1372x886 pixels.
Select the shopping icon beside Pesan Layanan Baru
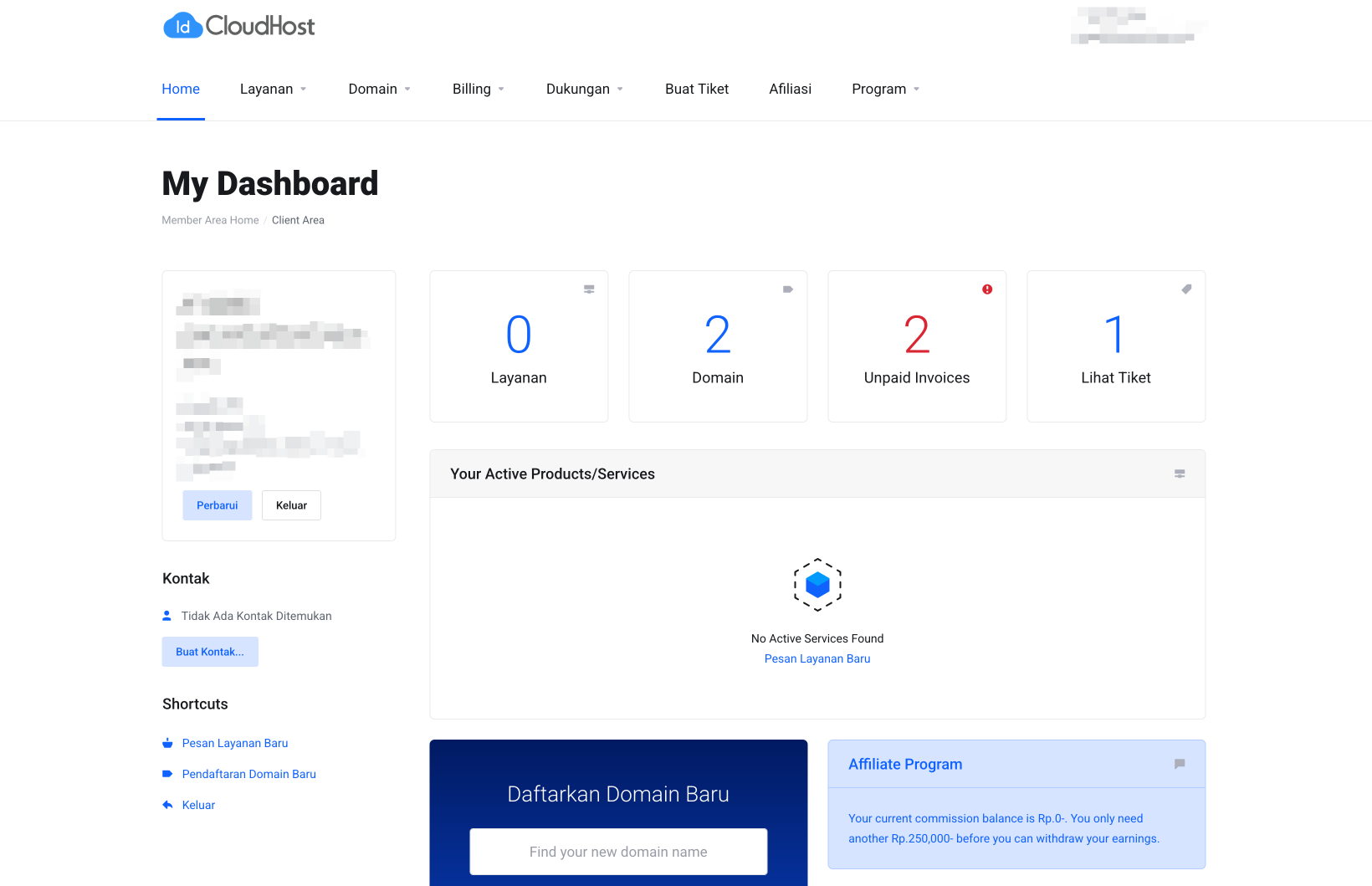(167, 743)
